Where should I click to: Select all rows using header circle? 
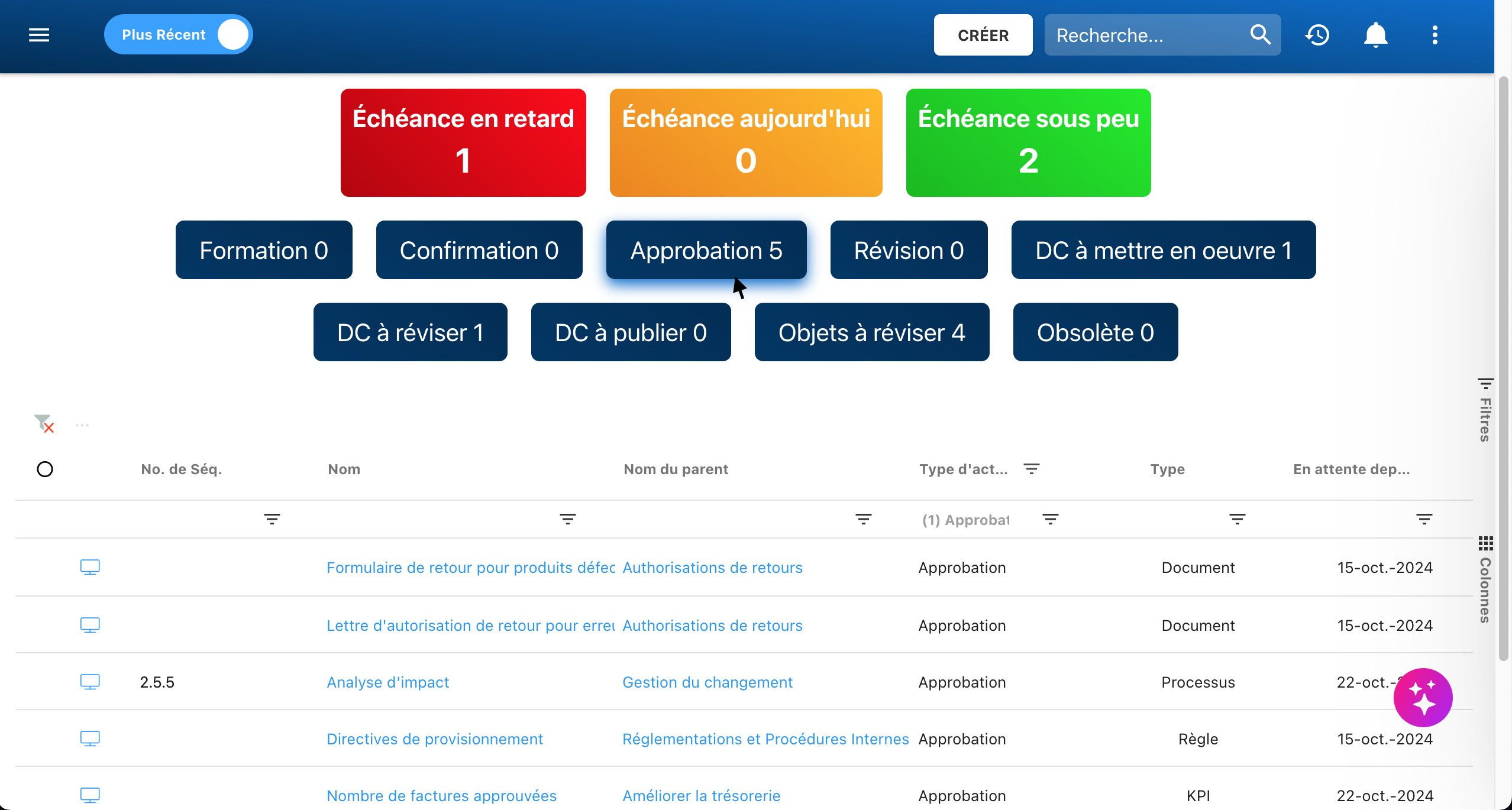pyautogui.click(x=45, y=469)
